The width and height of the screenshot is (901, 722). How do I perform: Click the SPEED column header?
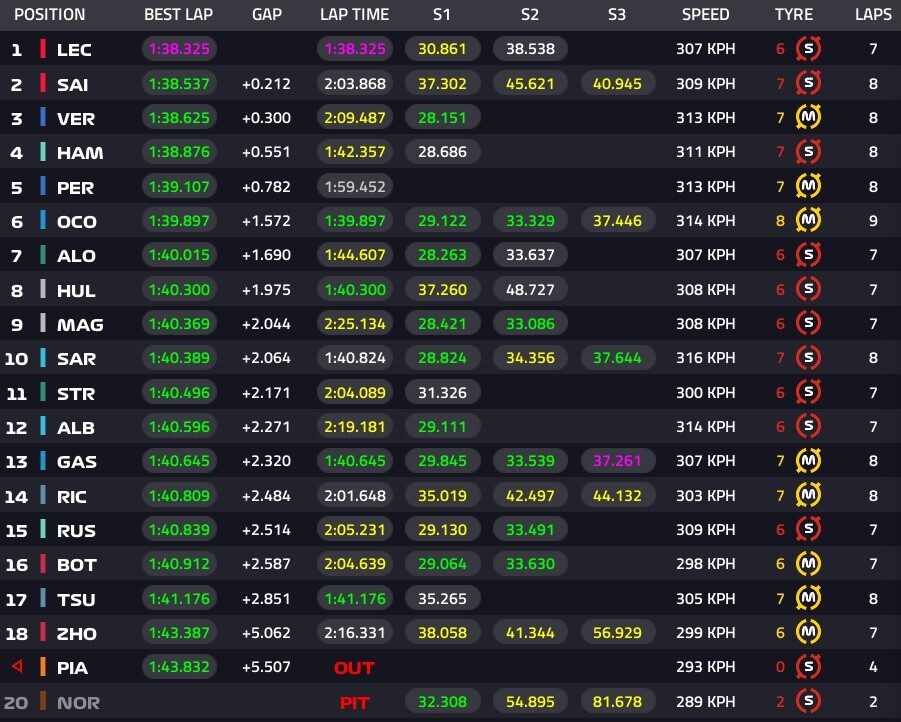pos(706,15)
